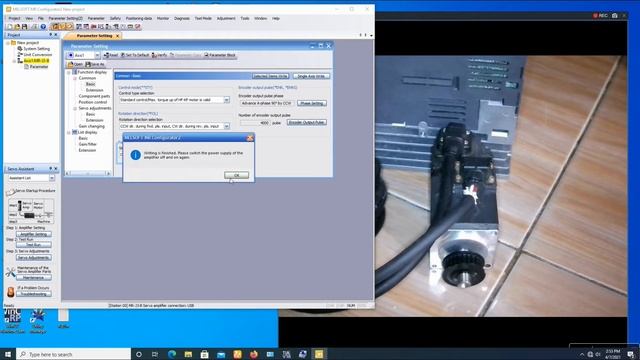This screenshot has height=360, width=640.
Task: Open Microsoft Edge from the taskbar
Action: coord(172,354)
